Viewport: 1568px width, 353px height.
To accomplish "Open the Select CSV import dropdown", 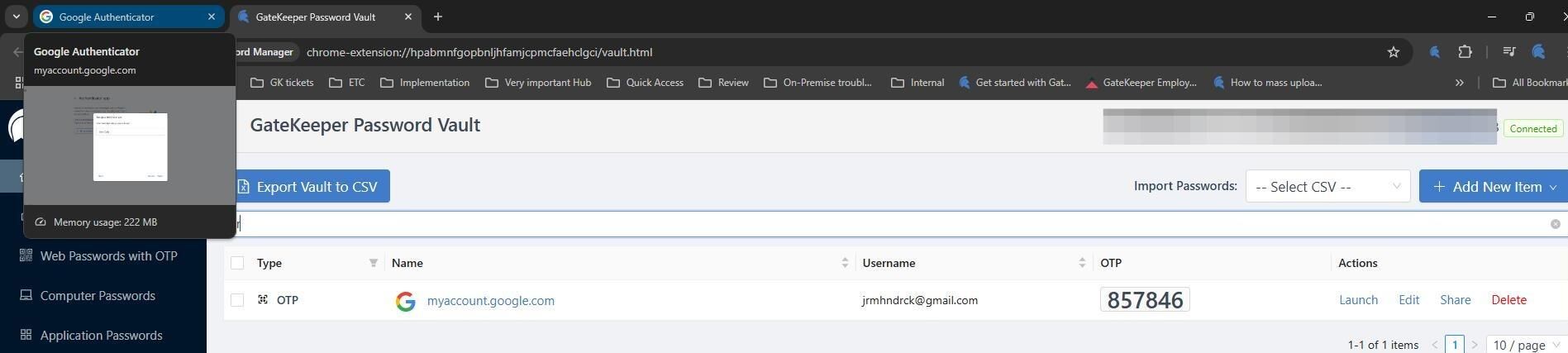I will [x=1327, y=187].
